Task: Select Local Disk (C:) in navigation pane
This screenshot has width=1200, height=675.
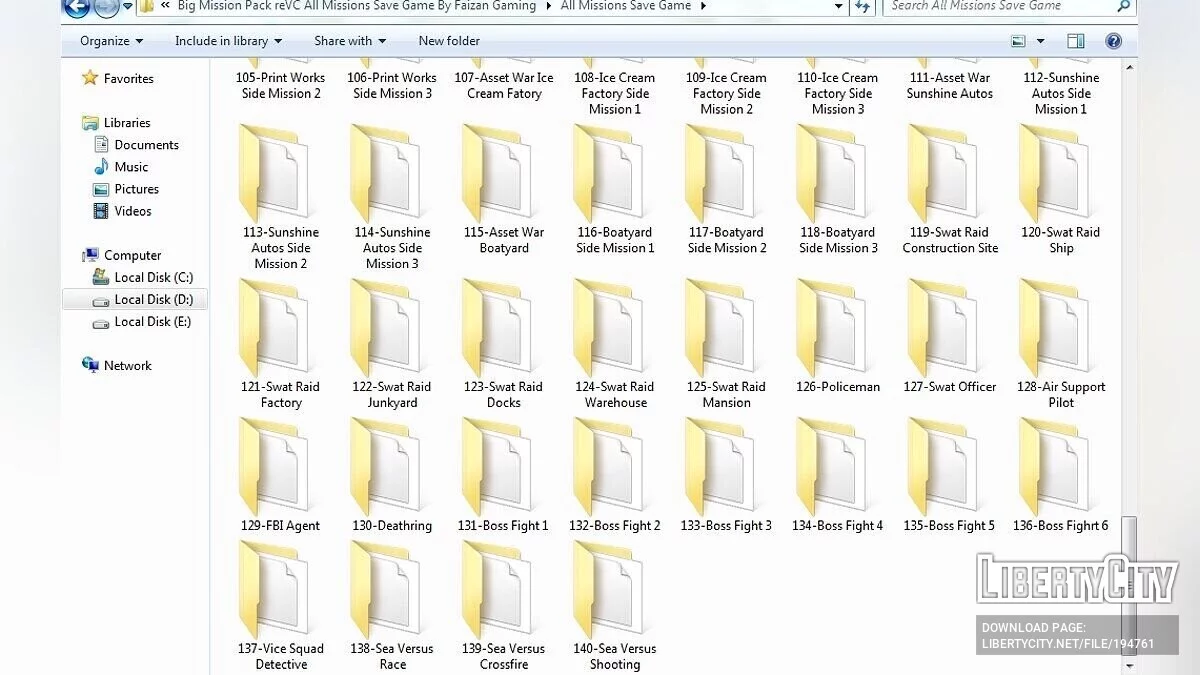Action: pyautogui.click(x=153, y=277)
